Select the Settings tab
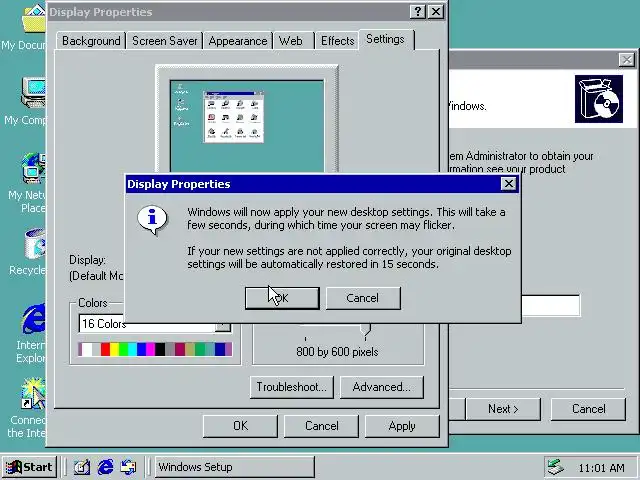This screenshot has width=640, height=480. [x=386, y=39]
